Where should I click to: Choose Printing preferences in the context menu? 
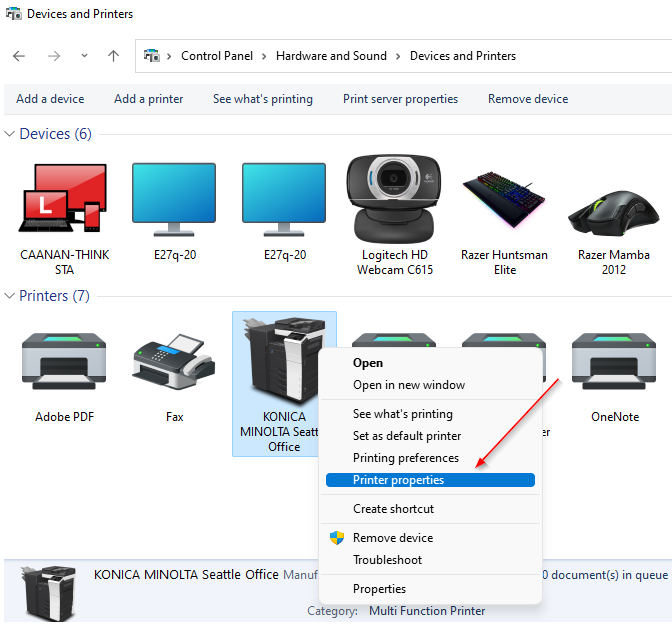click(x=430, y=458)
